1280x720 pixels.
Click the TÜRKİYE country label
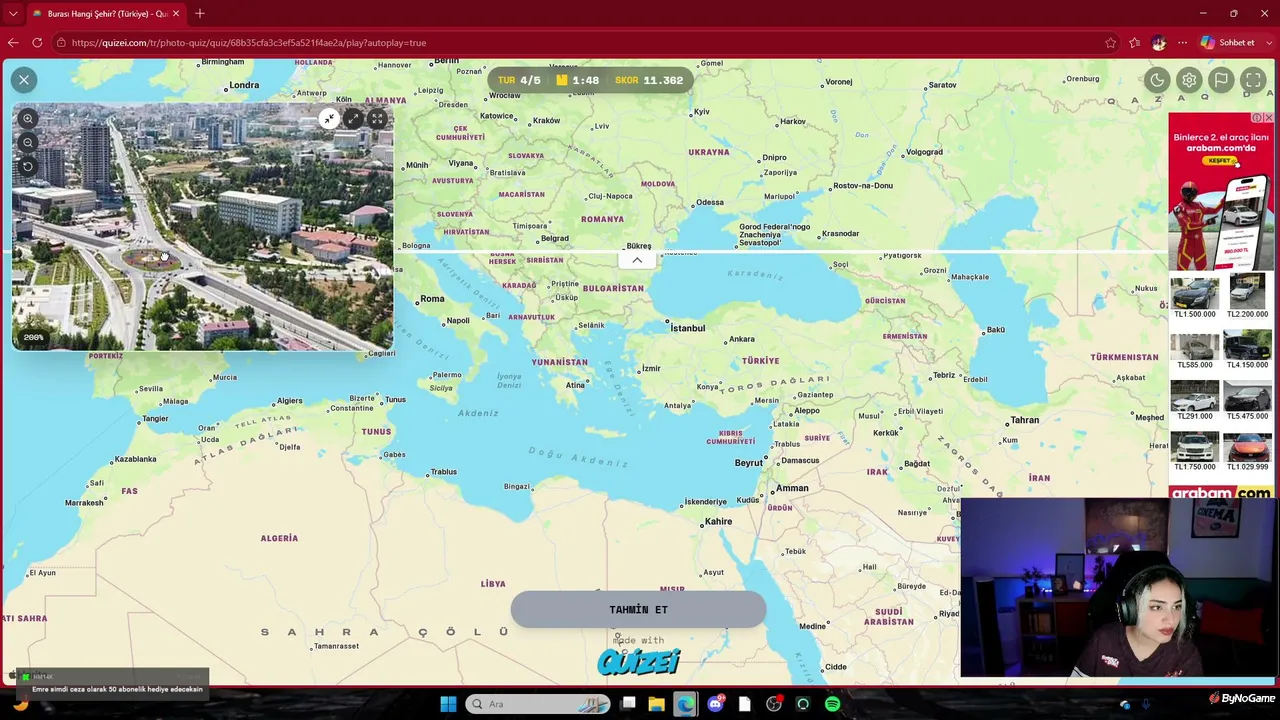click(x=760, y=361)
